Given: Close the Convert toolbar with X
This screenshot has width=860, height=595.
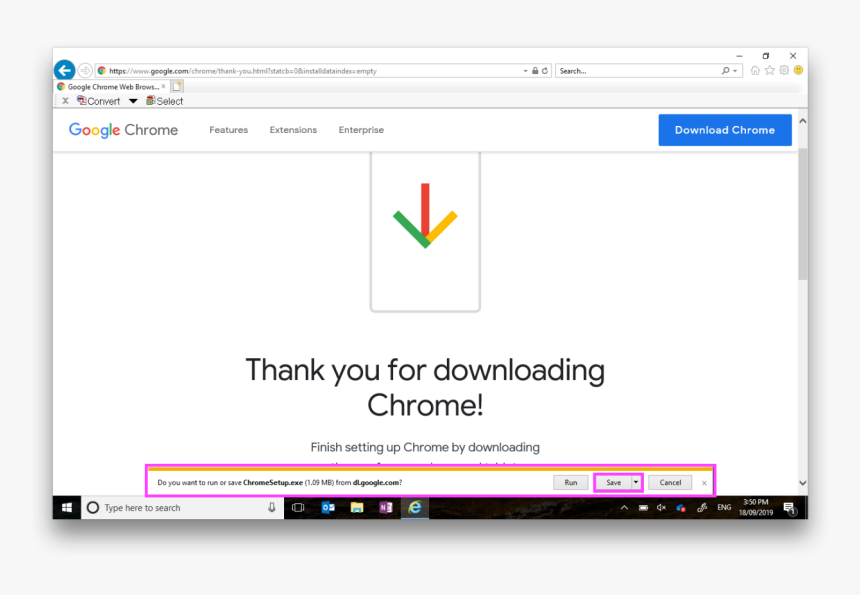Looking at the screenshot, I should 65,101.
